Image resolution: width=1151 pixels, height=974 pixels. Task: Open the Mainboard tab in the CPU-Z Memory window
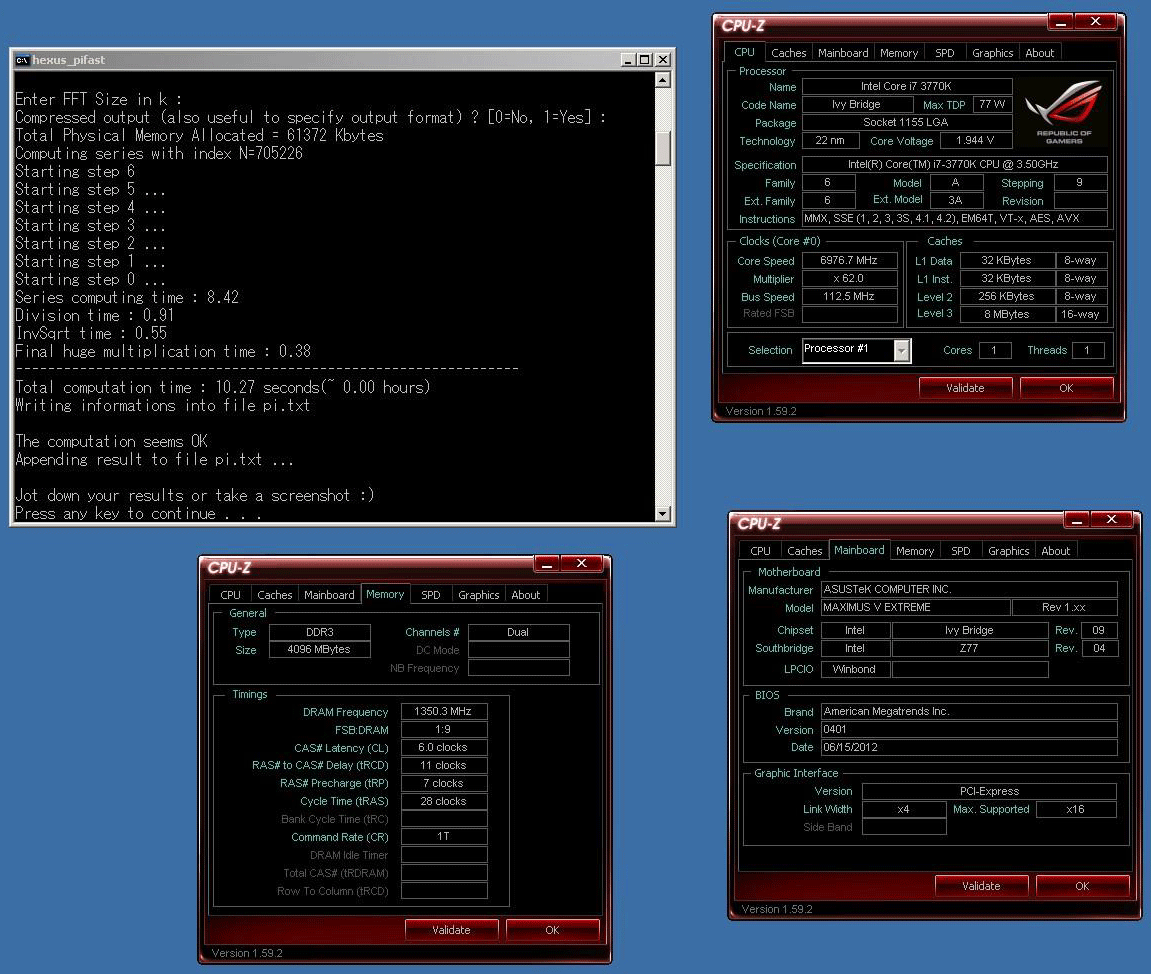[329, 595]
